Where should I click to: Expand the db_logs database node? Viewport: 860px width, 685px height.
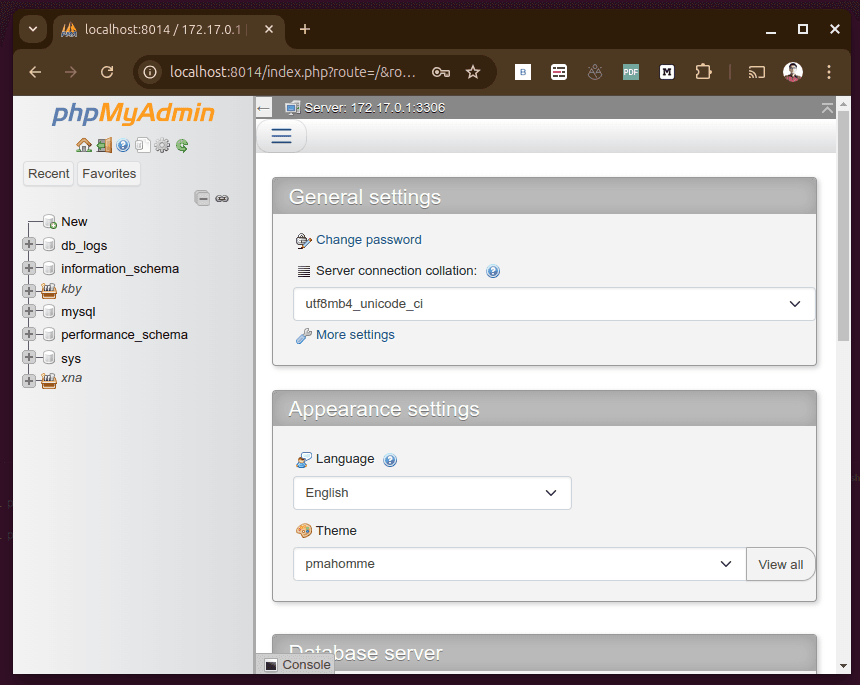coord(29,244)
